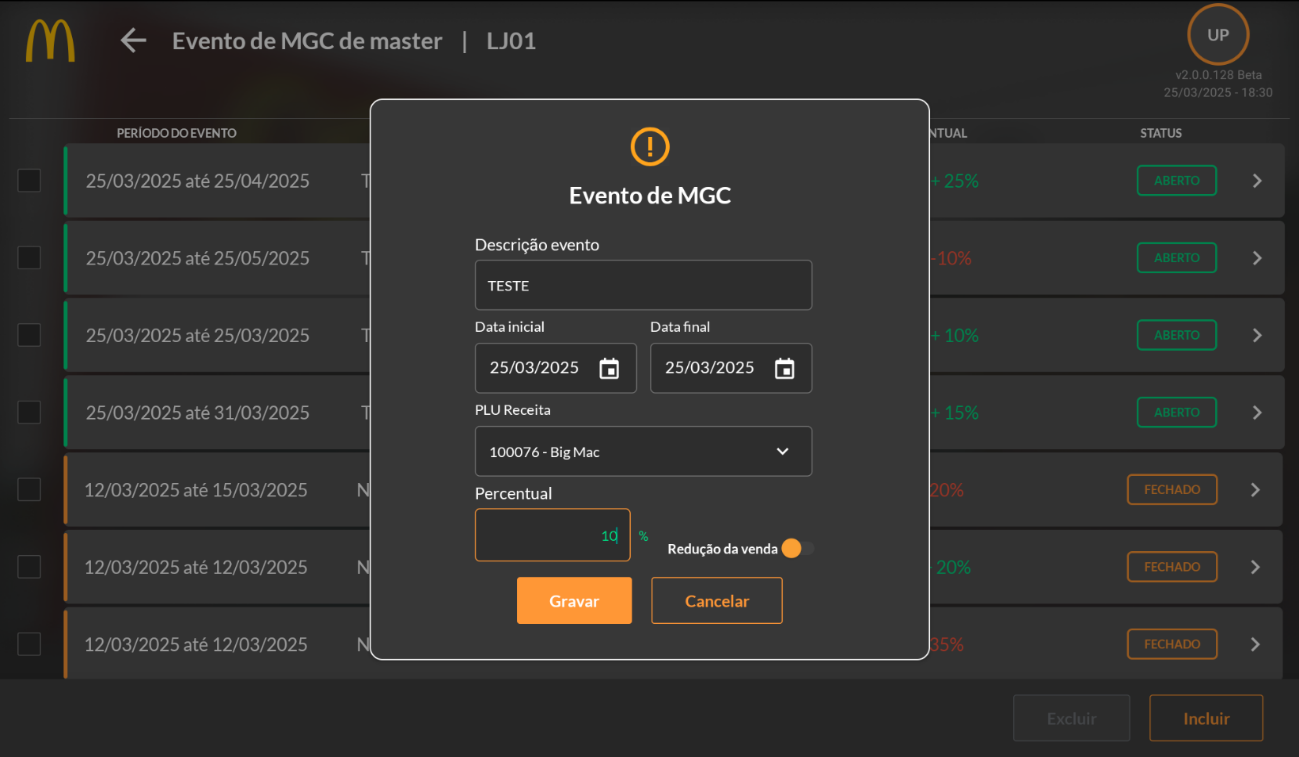The image size is (1299, 757).
Task: Expand the chevron on the -35% FECHADO row
Action: [1256, 644]
